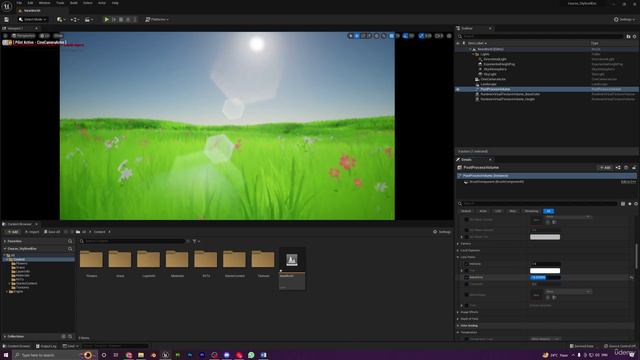Open the Blueprints toolbar dropdown icon
Viewport: 640px width, 360px height.
[74, 20]
